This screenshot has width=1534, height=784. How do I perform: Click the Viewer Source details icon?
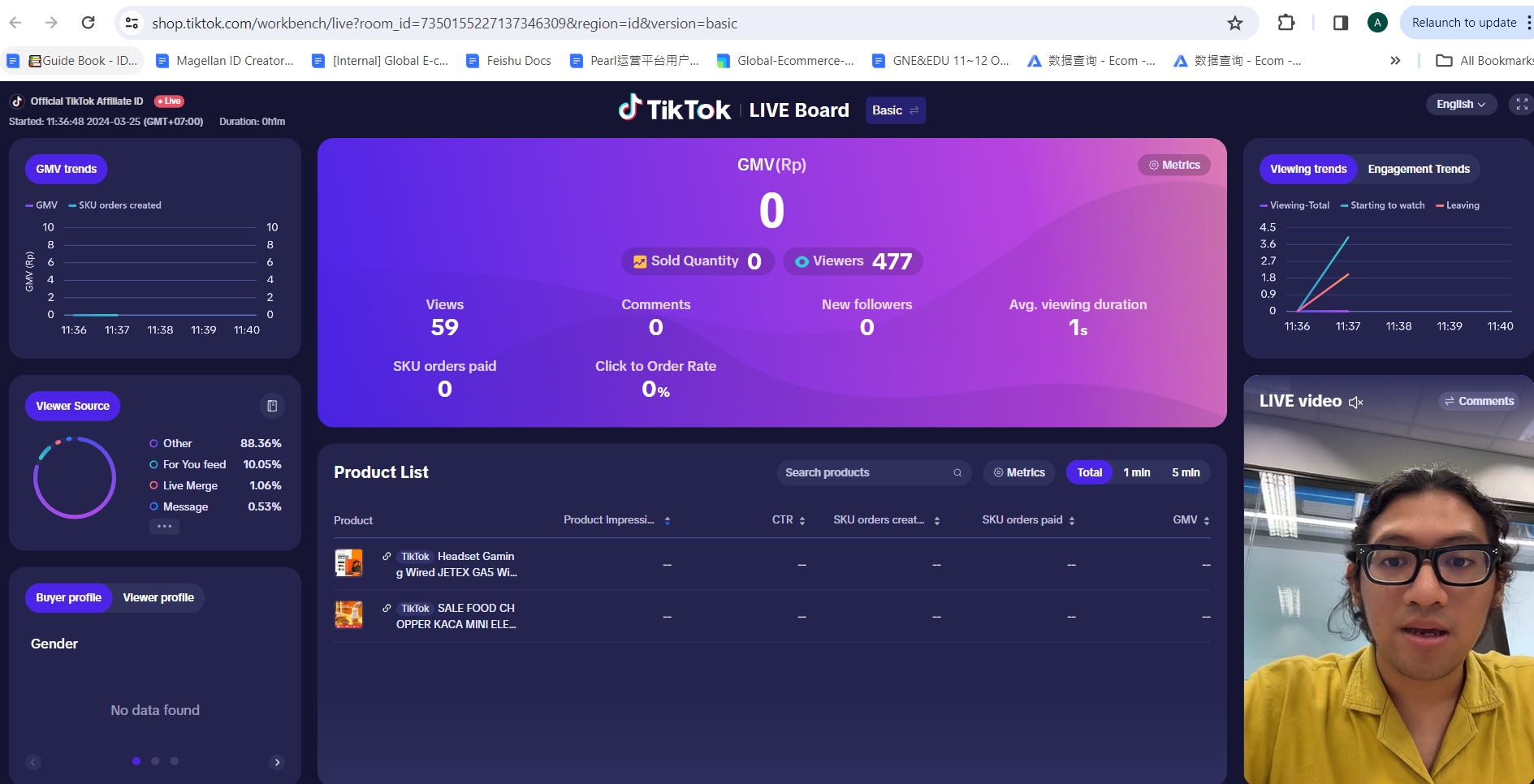pos(272,406)
